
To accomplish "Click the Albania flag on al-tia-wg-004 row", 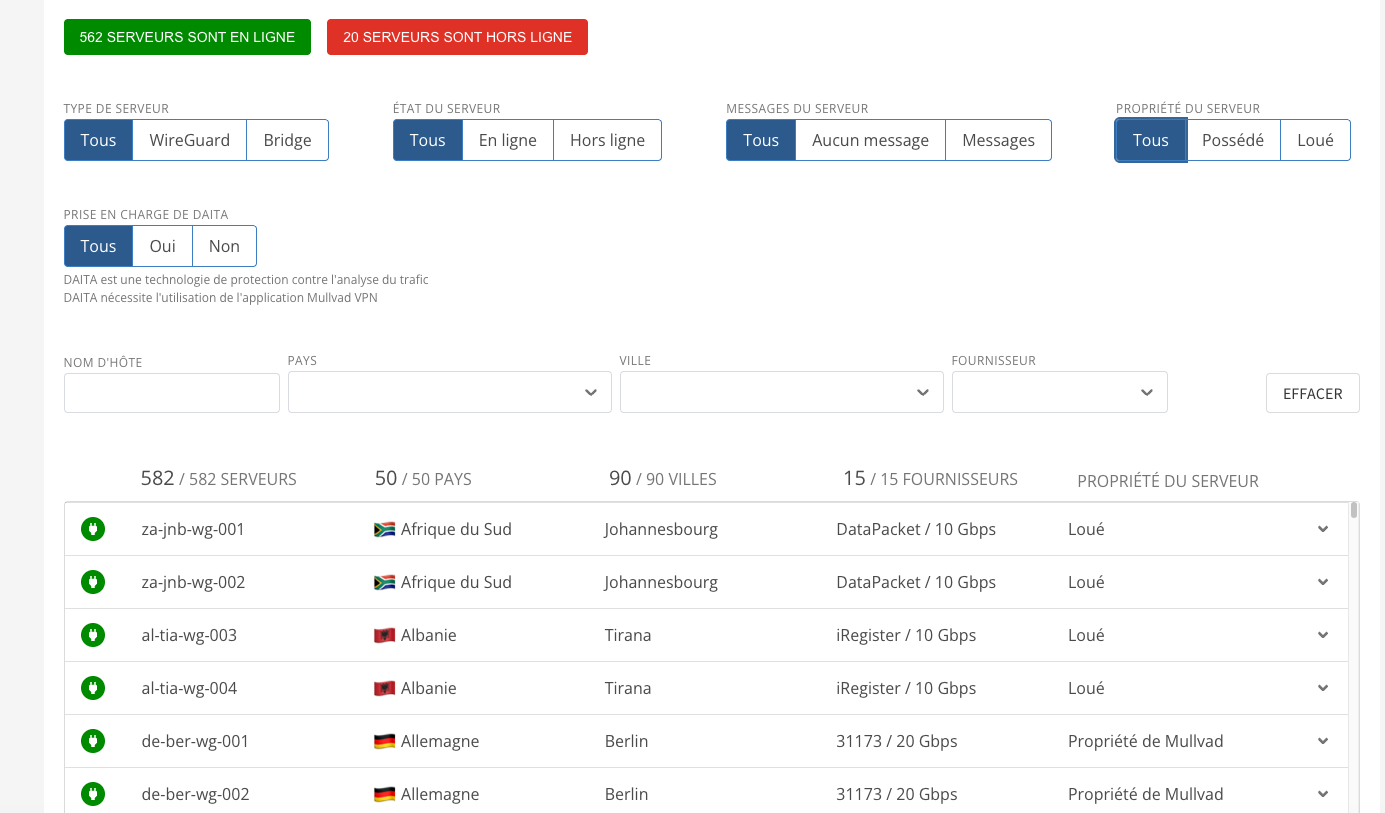I will pos(384,688).
